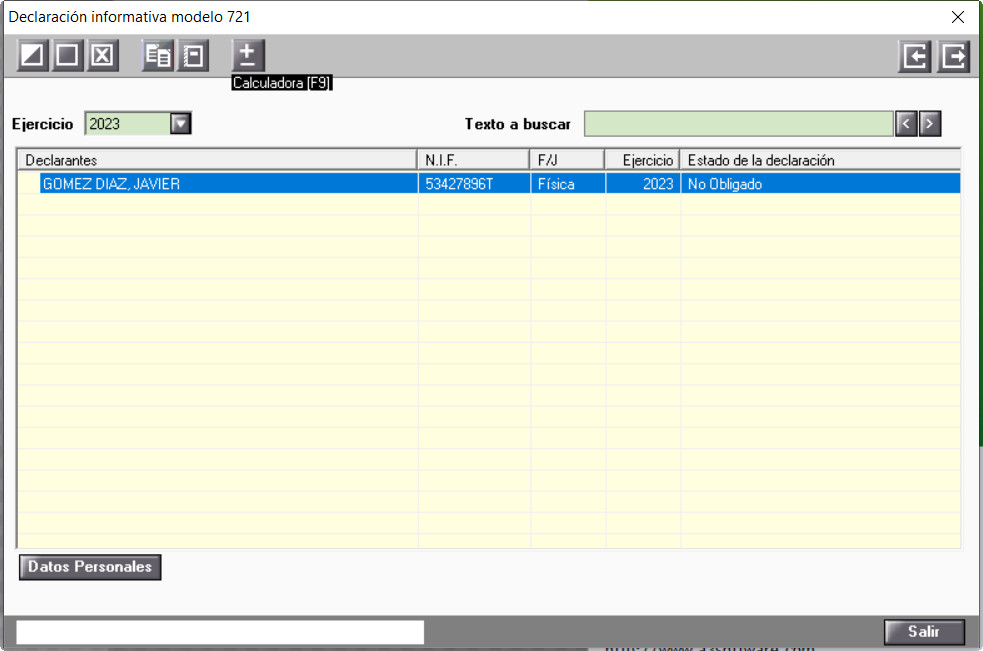
Task: Open the Datos Personales button
Action: click(x=90, y=567)
